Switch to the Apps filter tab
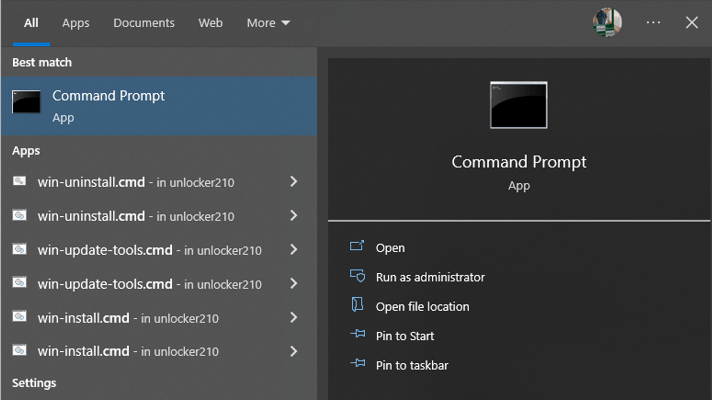Viewport: 712px width, 400px height. [x=75, y=23]
